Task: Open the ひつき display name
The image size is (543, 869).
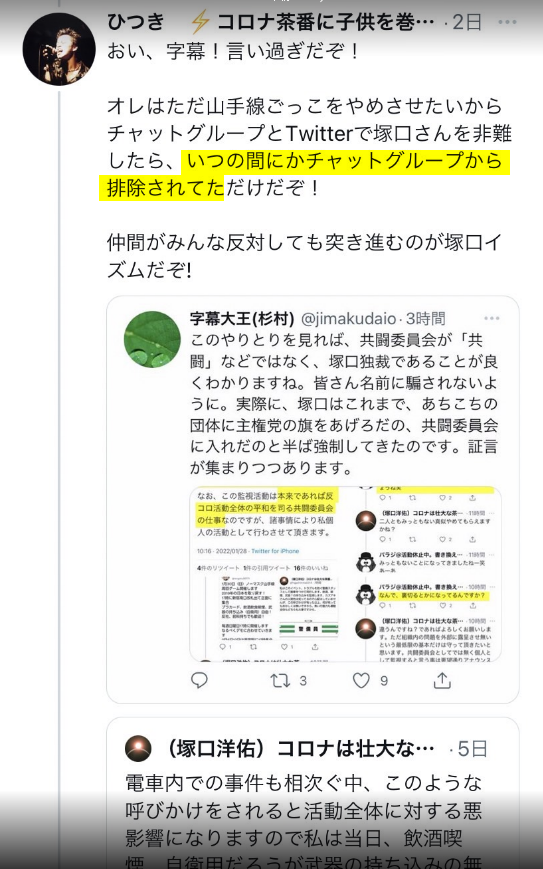Action: pos(136,22)
